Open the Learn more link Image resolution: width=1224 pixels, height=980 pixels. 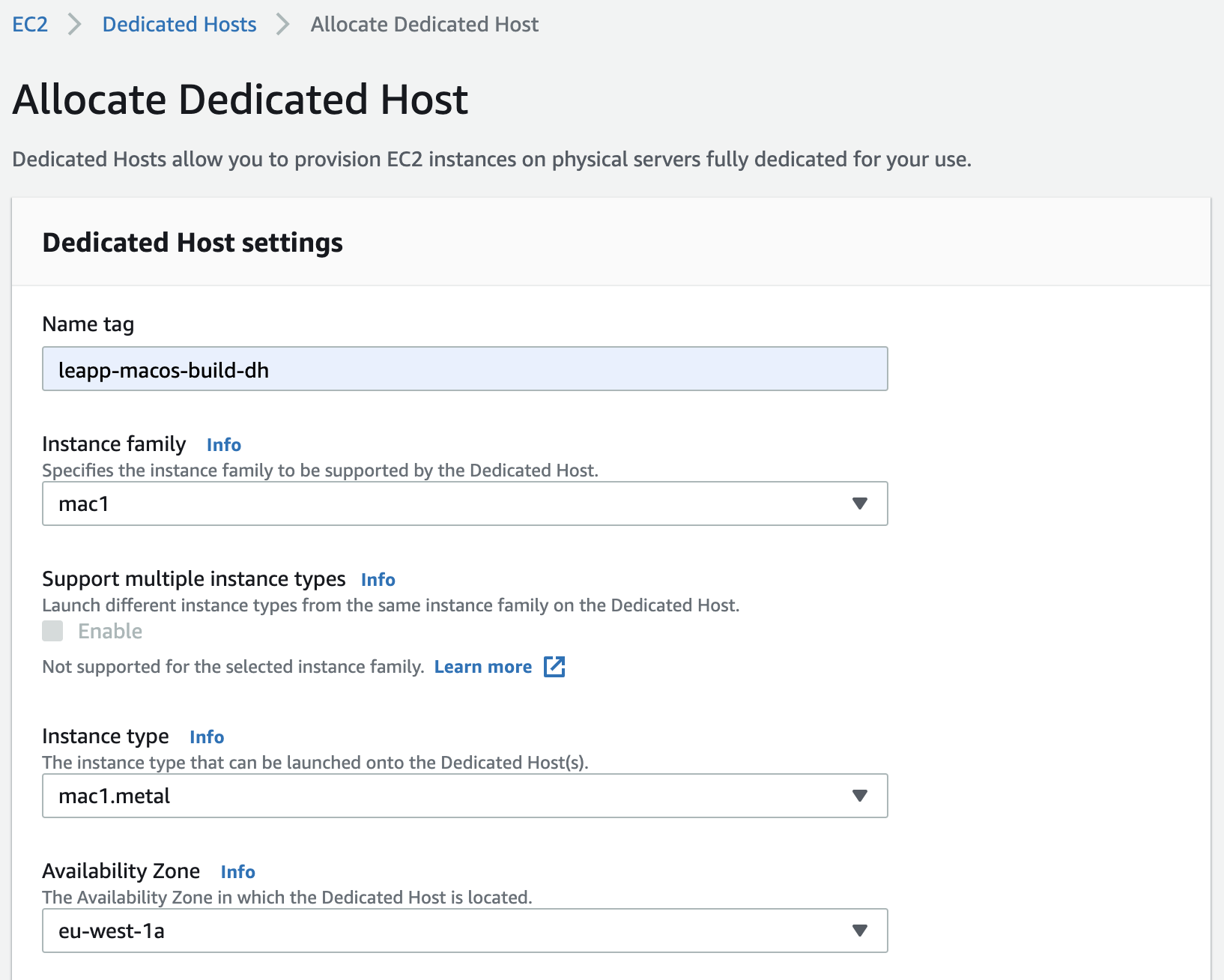[x=483, y=667]
